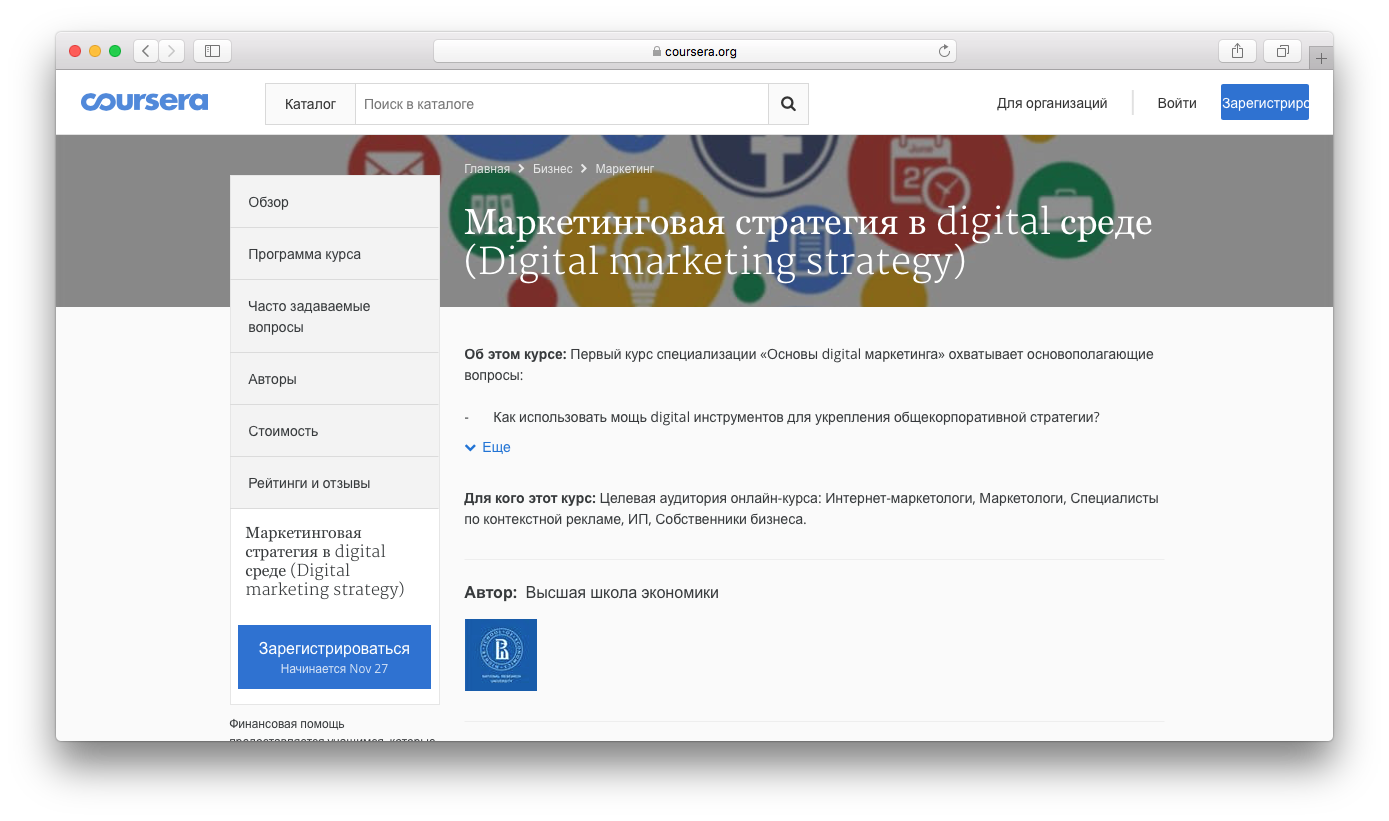This screenshot has width=1389, height=821.
Task: Open Для организаций link
Action: point(1052,103)
